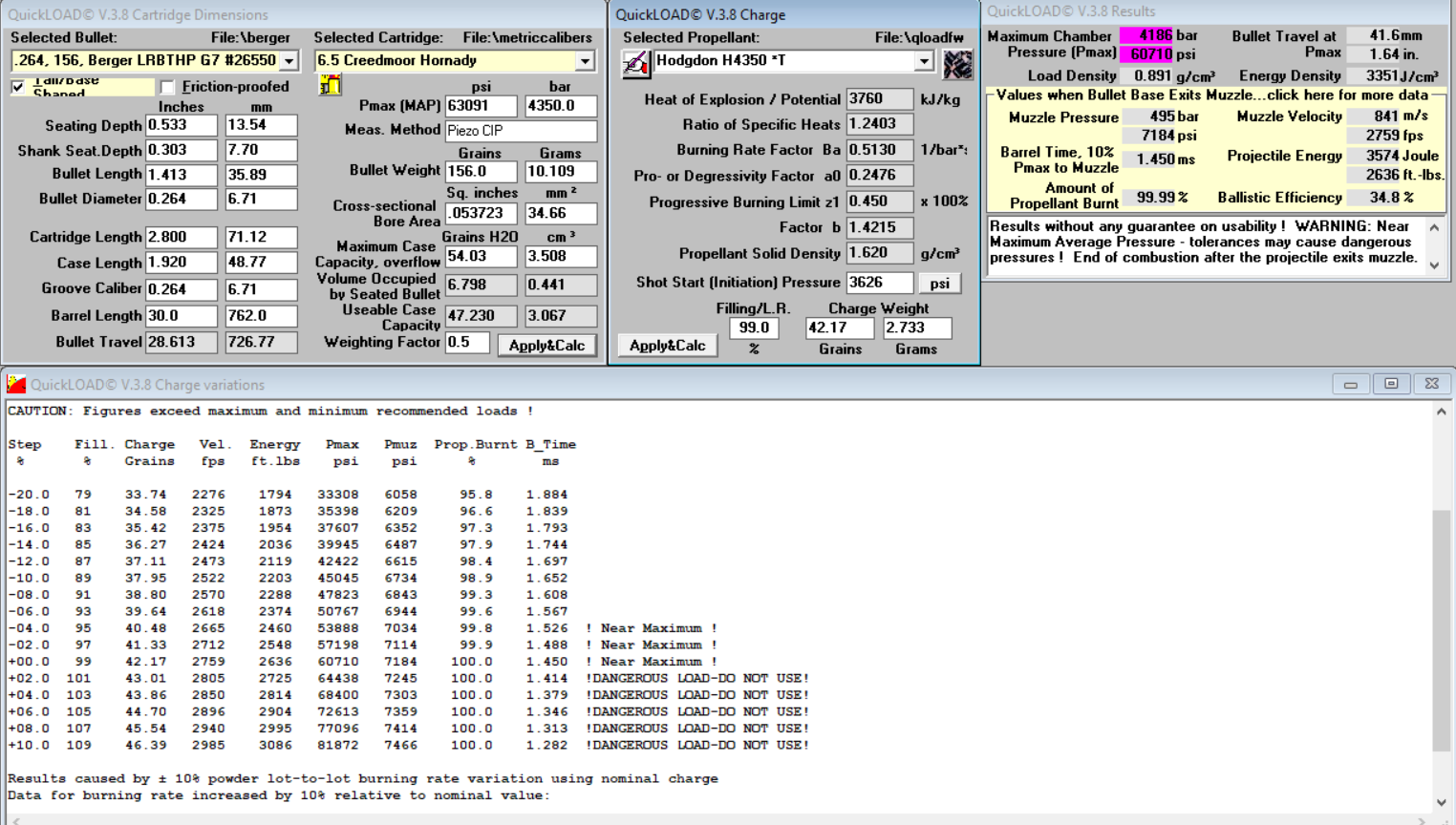Click the -04.0 row marked Near Maximum
This screenshot has height=825, width=1456.
pyautogui.click(x=363, y=628)
